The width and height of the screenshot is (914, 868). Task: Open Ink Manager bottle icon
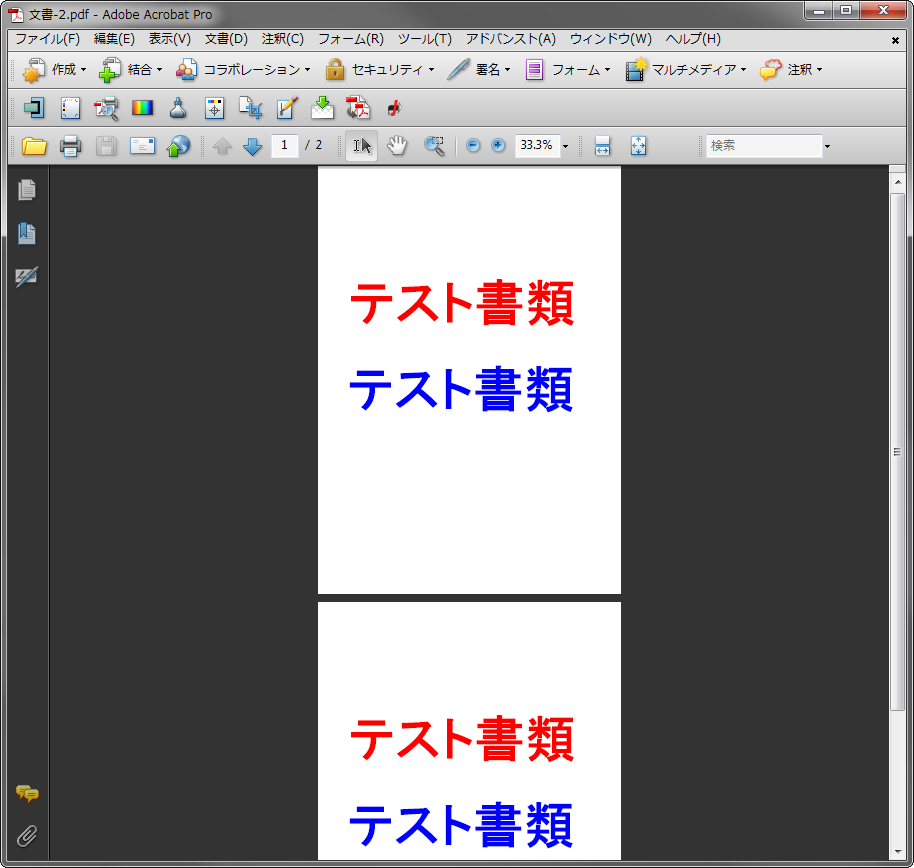pyautogui.click(x=178, y=108)
